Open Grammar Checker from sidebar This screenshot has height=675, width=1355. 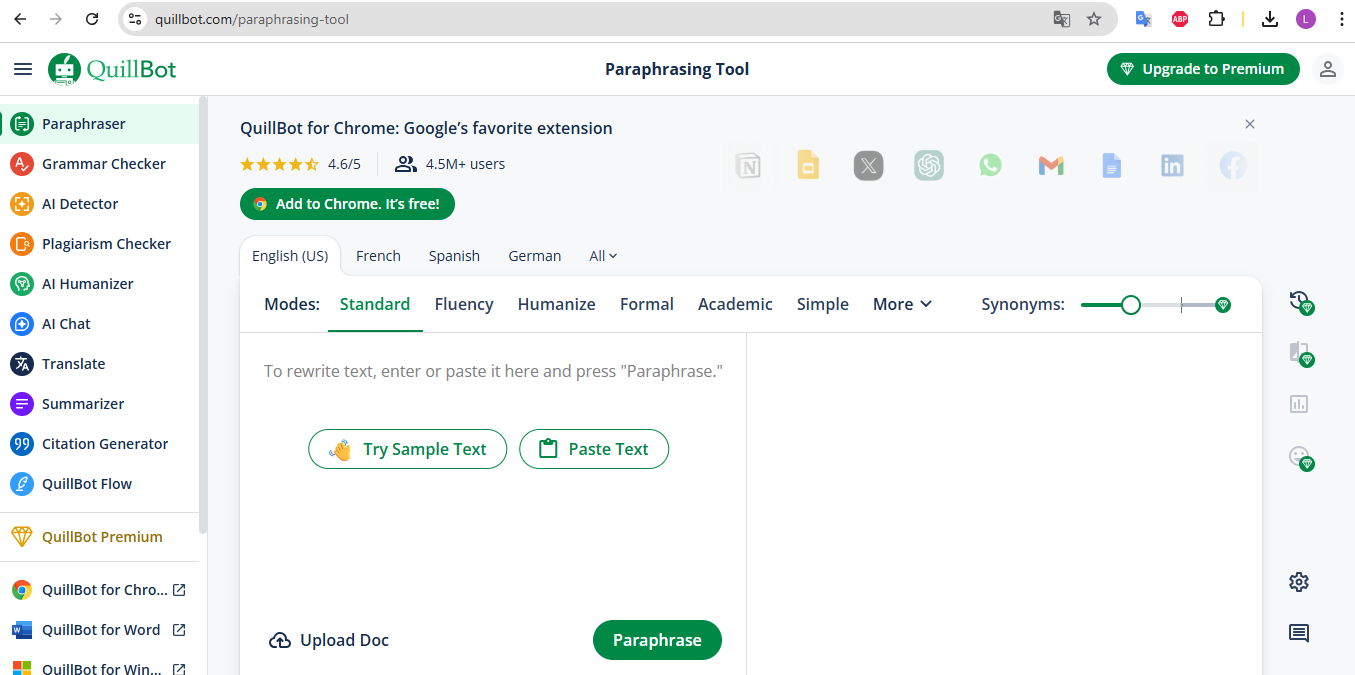(x=100, y=164)
